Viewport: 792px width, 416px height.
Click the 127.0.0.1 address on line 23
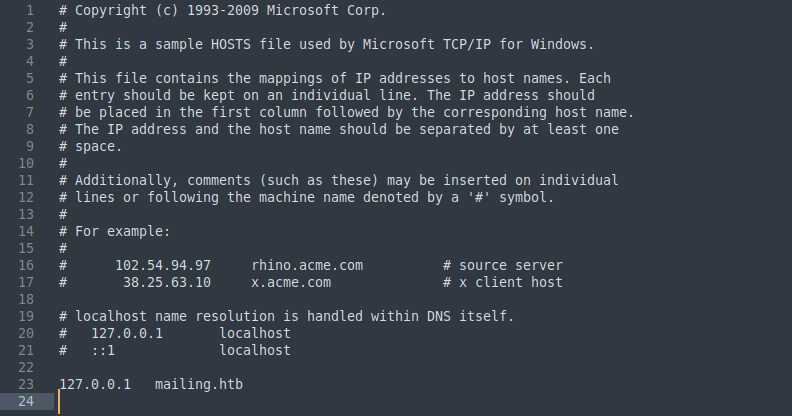95,384
